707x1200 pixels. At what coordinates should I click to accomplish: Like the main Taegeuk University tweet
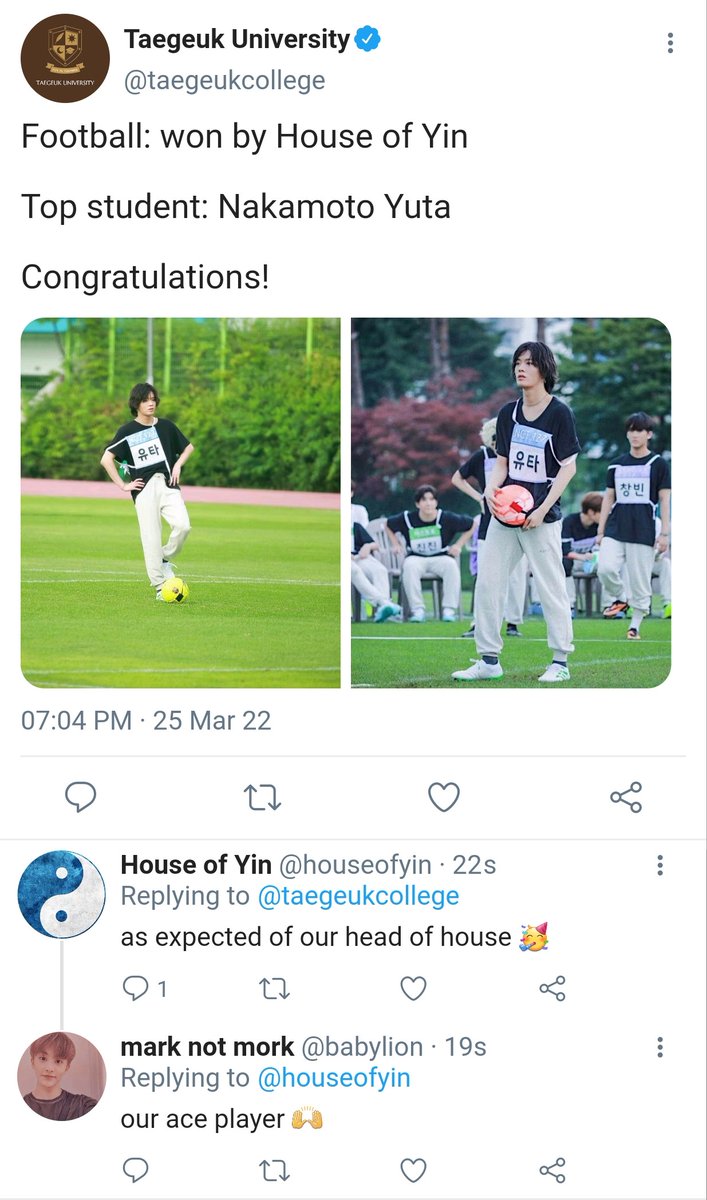pyautogui.click(x=444, y=797)
